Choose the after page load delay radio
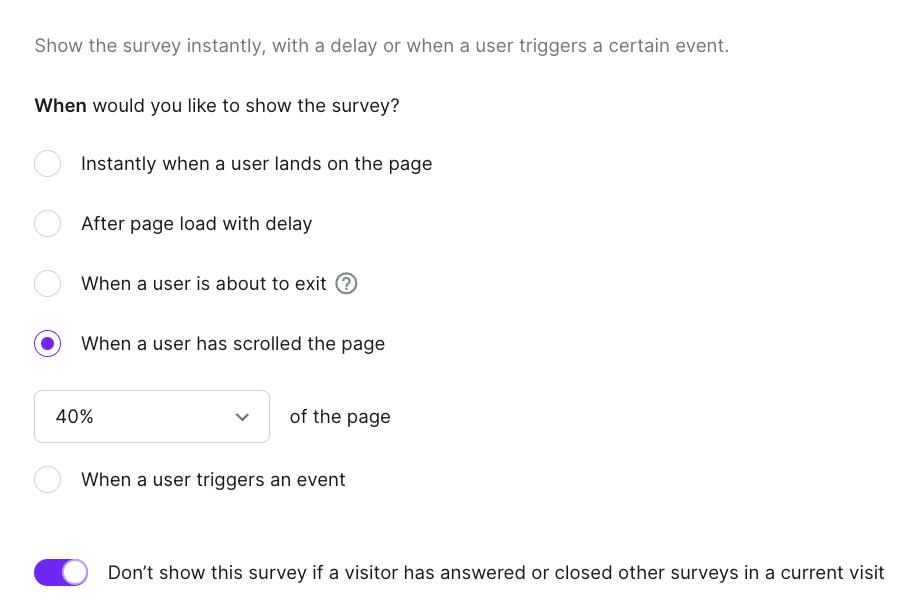The height and width of the screenshot is (604, 924). click(x=47, y=224)
